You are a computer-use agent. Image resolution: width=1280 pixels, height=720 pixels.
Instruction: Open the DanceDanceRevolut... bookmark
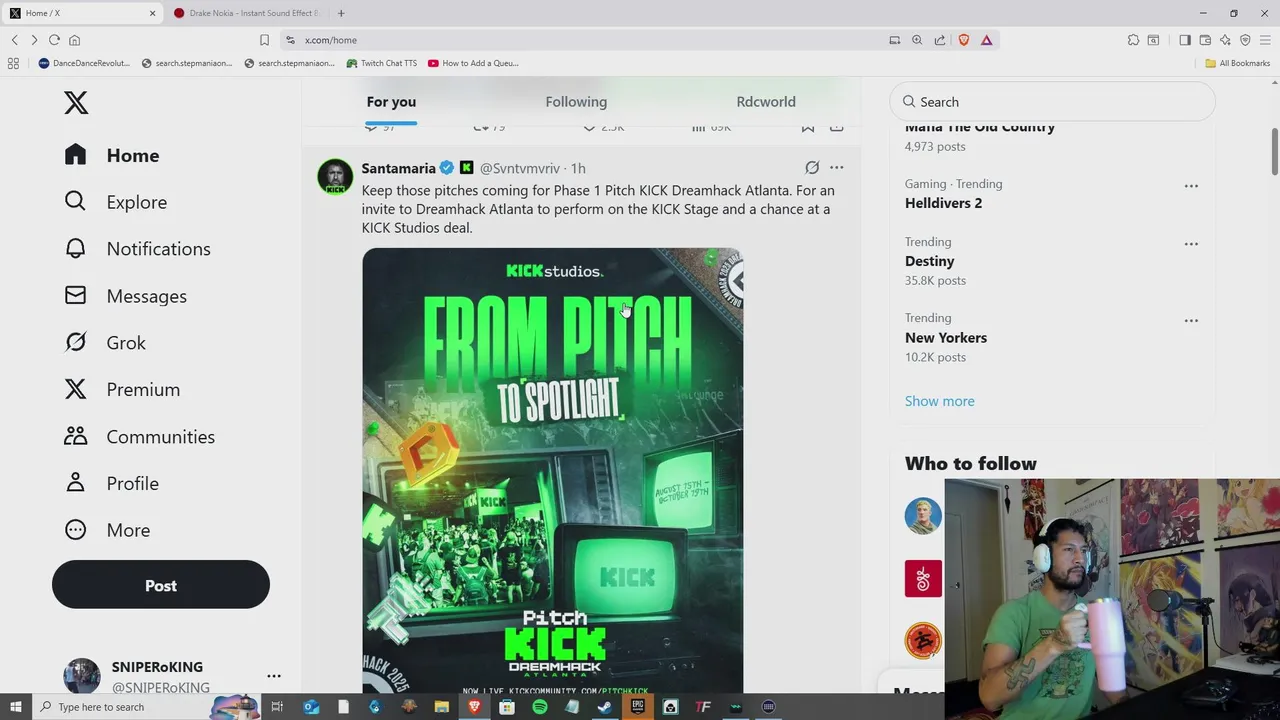(x=84, y=63)
